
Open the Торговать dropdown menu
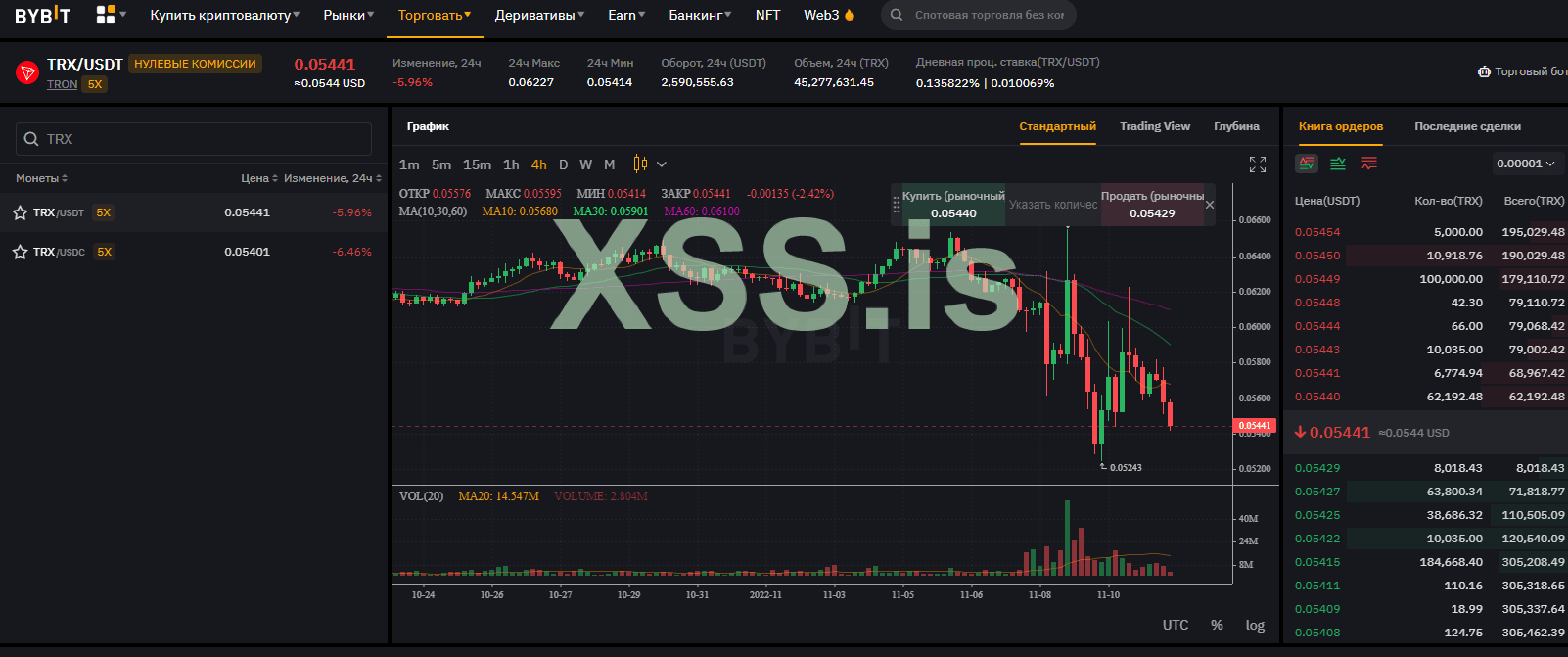(435, 15)
